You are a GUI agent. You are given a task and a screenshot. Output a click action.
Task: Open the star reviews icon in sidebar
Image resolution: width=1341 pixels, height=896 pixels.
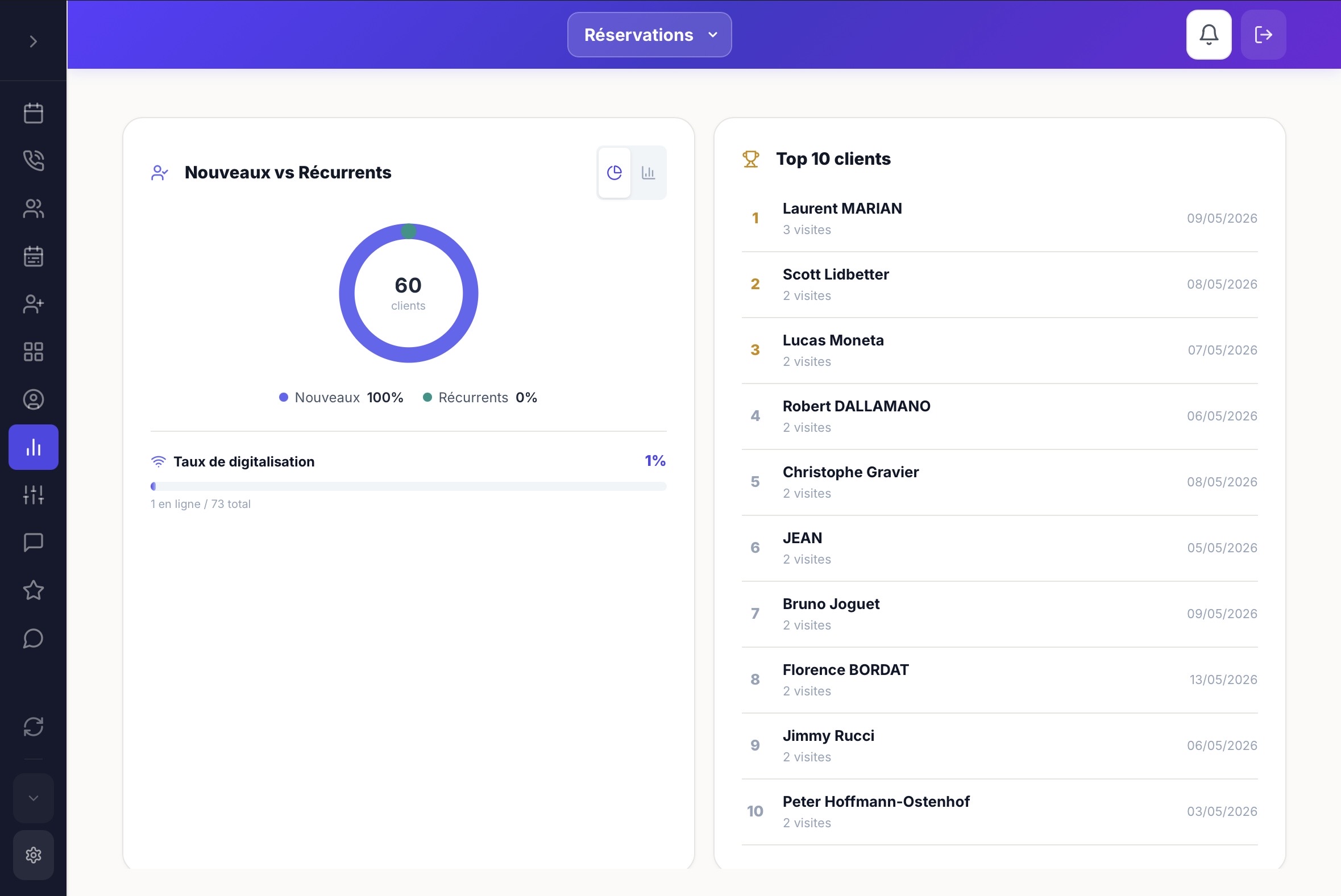33,590
